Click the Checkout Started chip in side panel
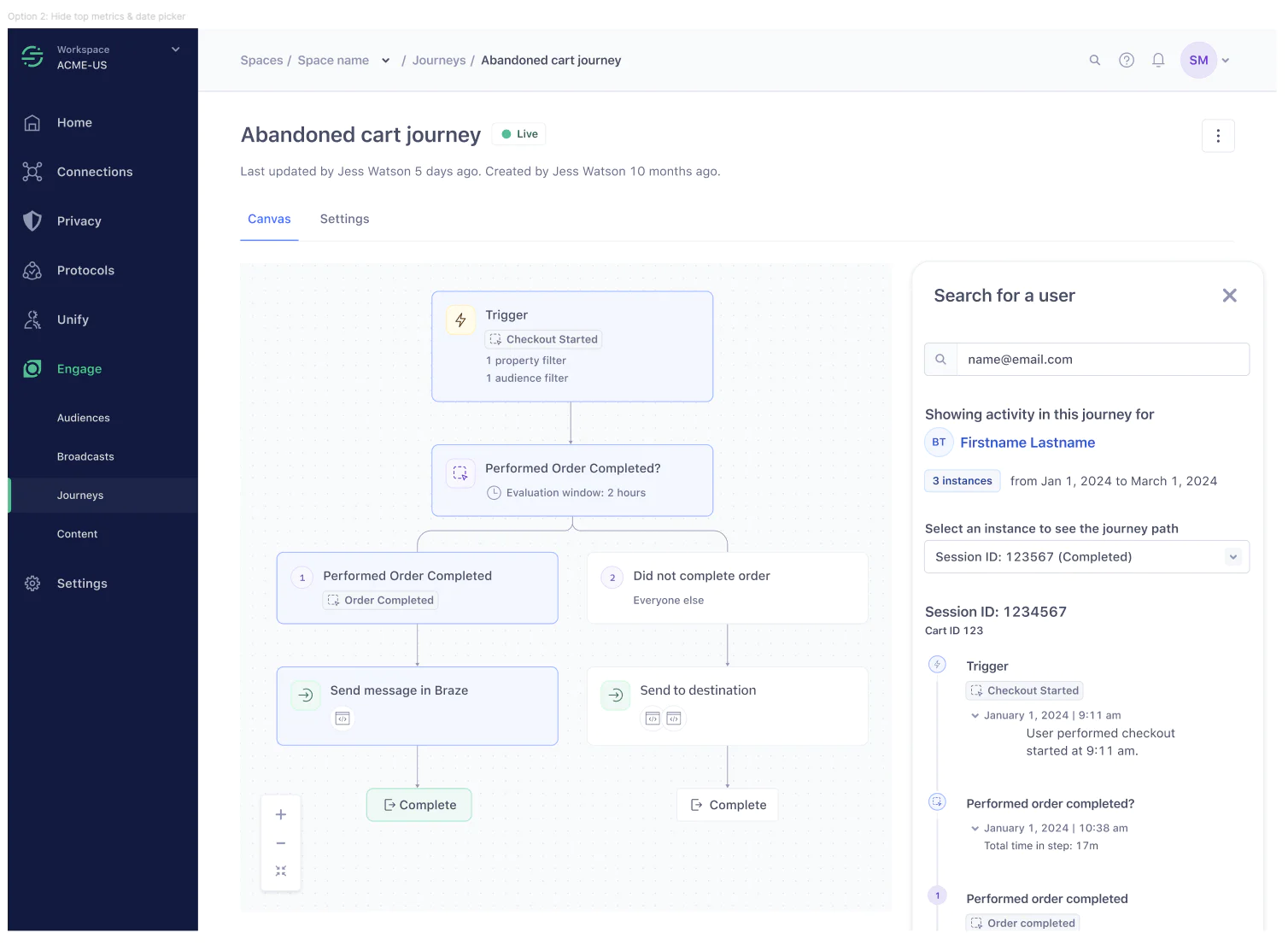The image size is (1288, 945). tap(1025, 691)
